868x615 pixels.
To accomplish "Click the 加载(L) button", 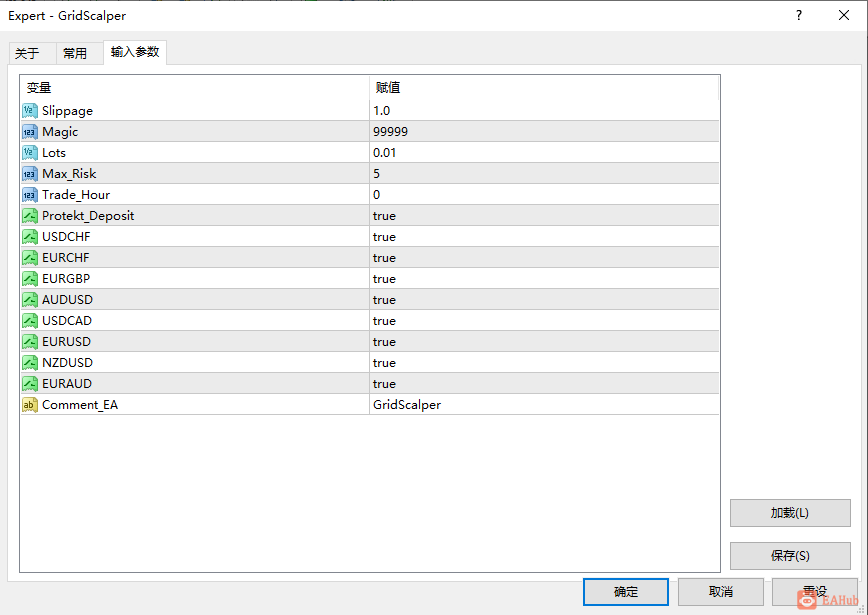I will [x=790, y=513].
